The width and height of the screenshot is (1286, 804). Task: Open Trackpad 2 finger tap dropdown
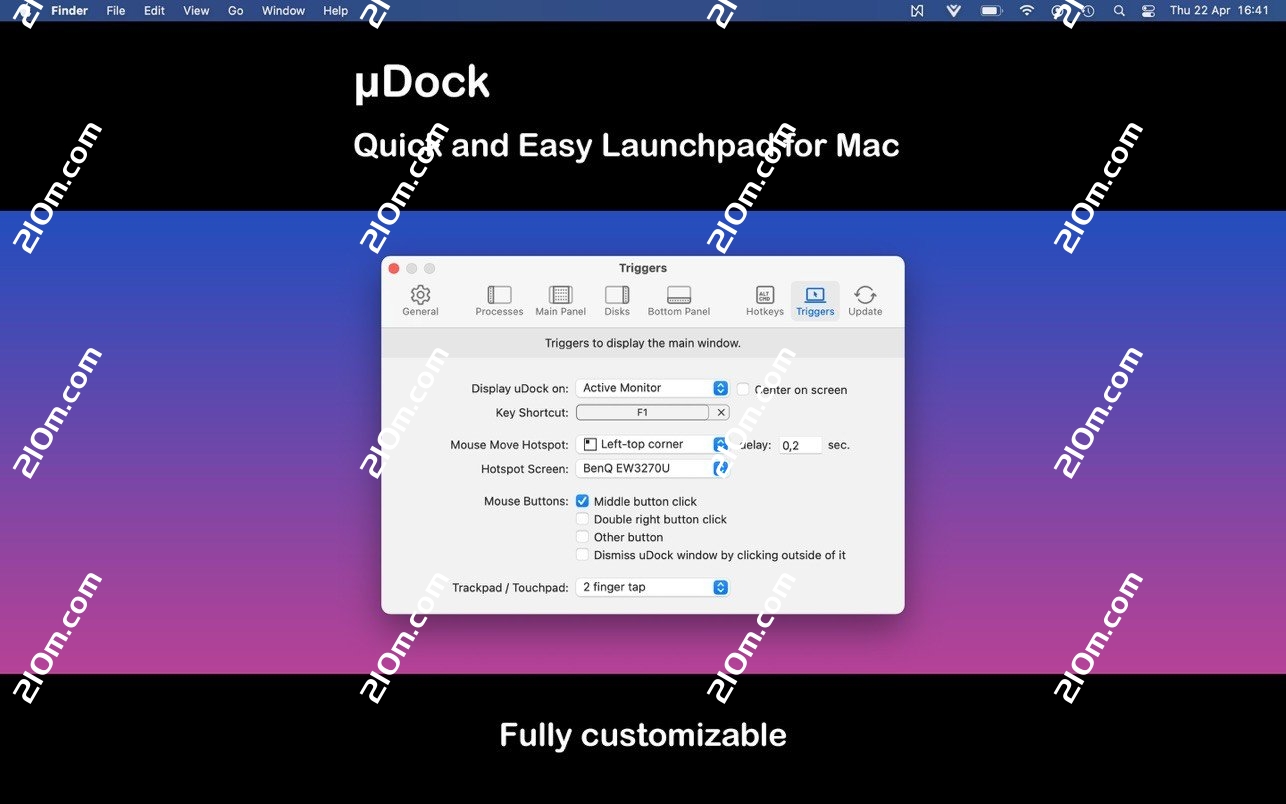click(652, 587)
